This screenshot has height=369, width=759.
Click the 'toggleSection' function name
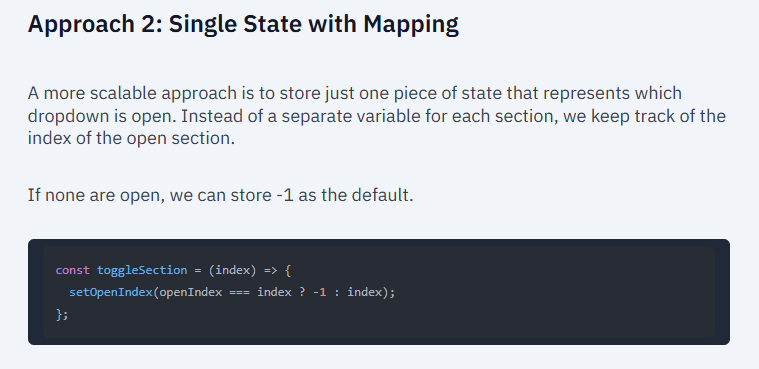pos(142,270)
